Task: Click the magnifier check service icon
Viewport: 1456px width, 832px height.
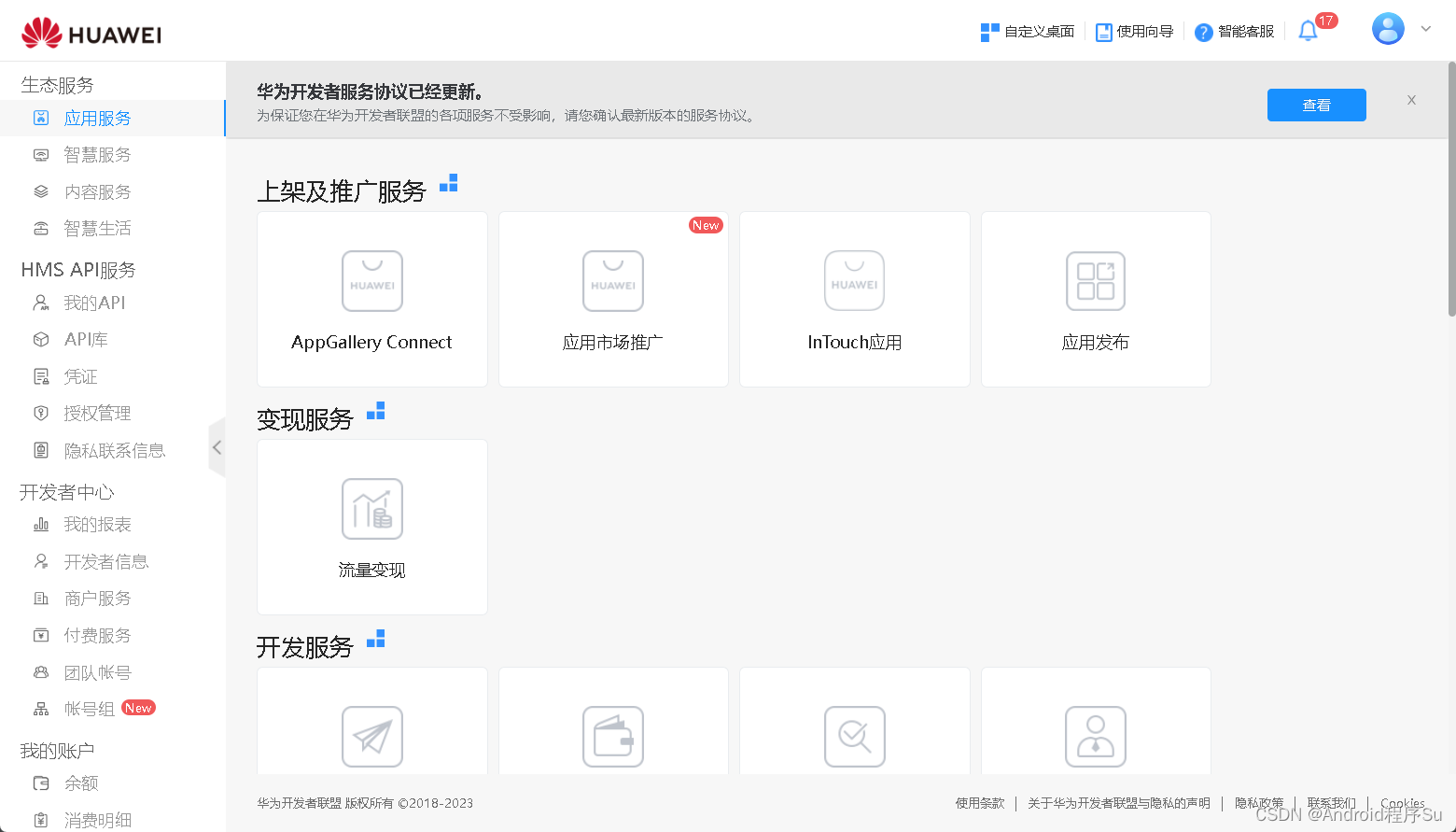Action: click(x=854, y=737)
